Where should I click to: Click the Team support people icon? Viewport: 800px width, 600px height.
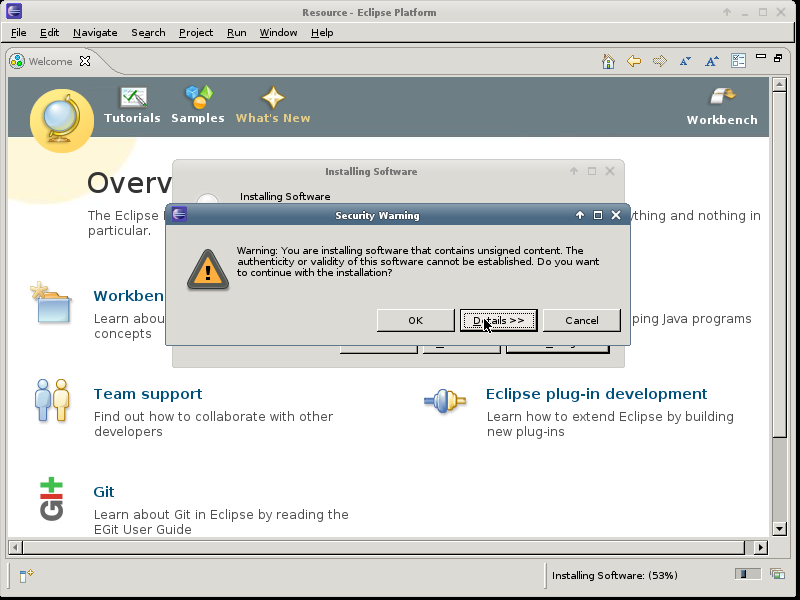(52, 401)
